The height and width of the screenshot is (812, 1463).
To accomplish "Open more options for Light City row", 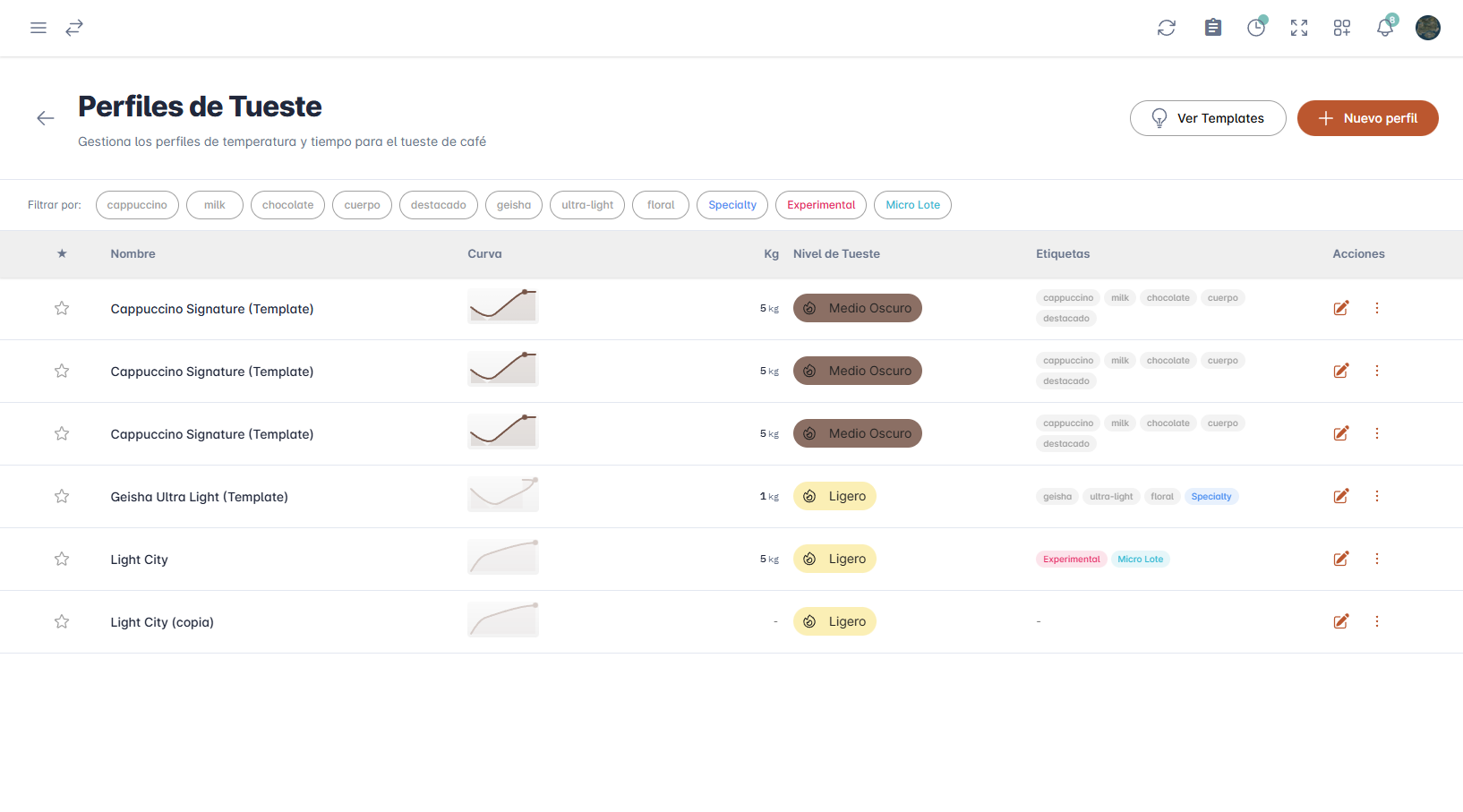I will (1376, 559).
